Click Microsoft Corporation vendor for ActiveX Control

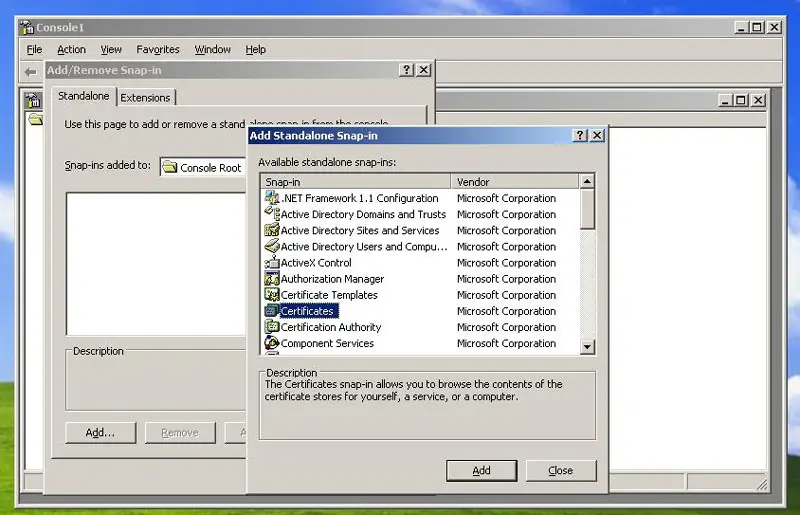tap(506, 263)
